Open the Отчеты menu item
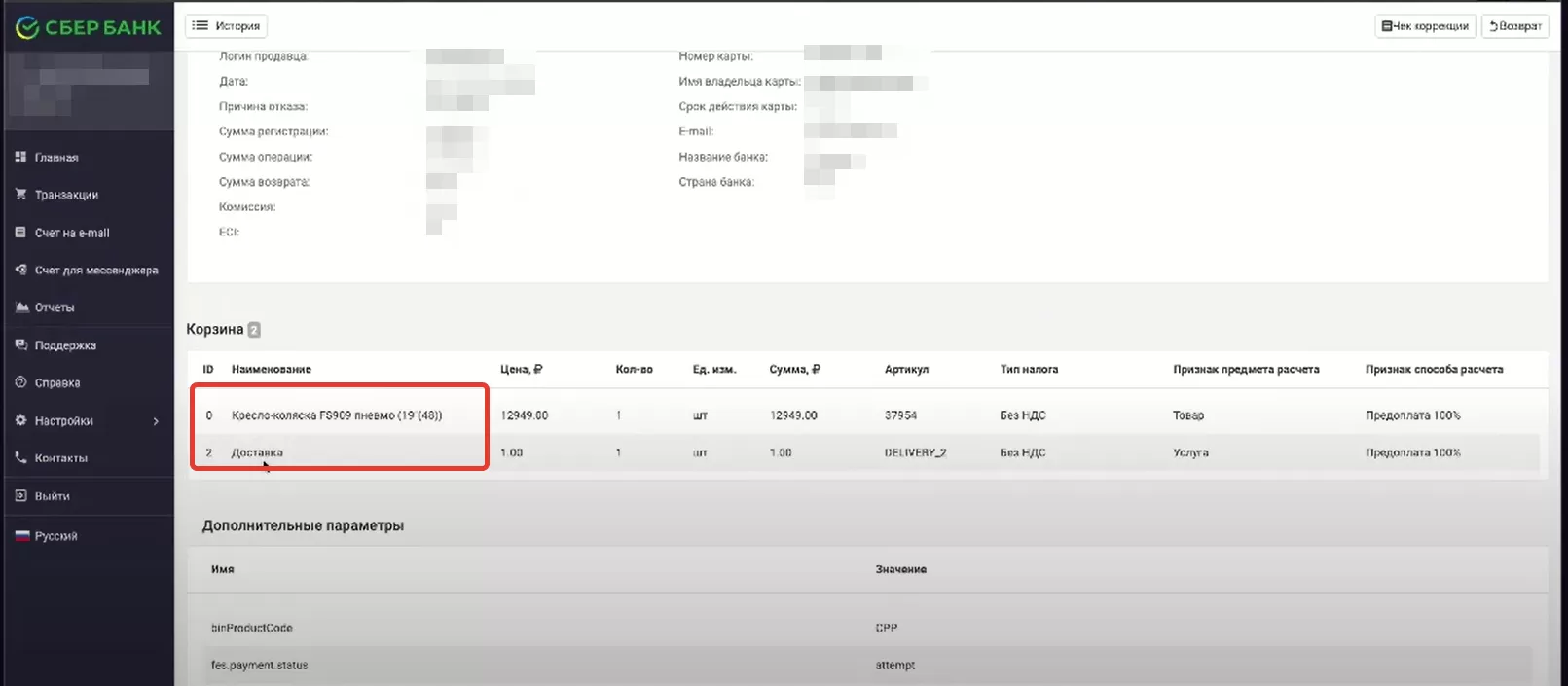The width and height of the screenshot is (1568, 686). (x=55, y=307)
